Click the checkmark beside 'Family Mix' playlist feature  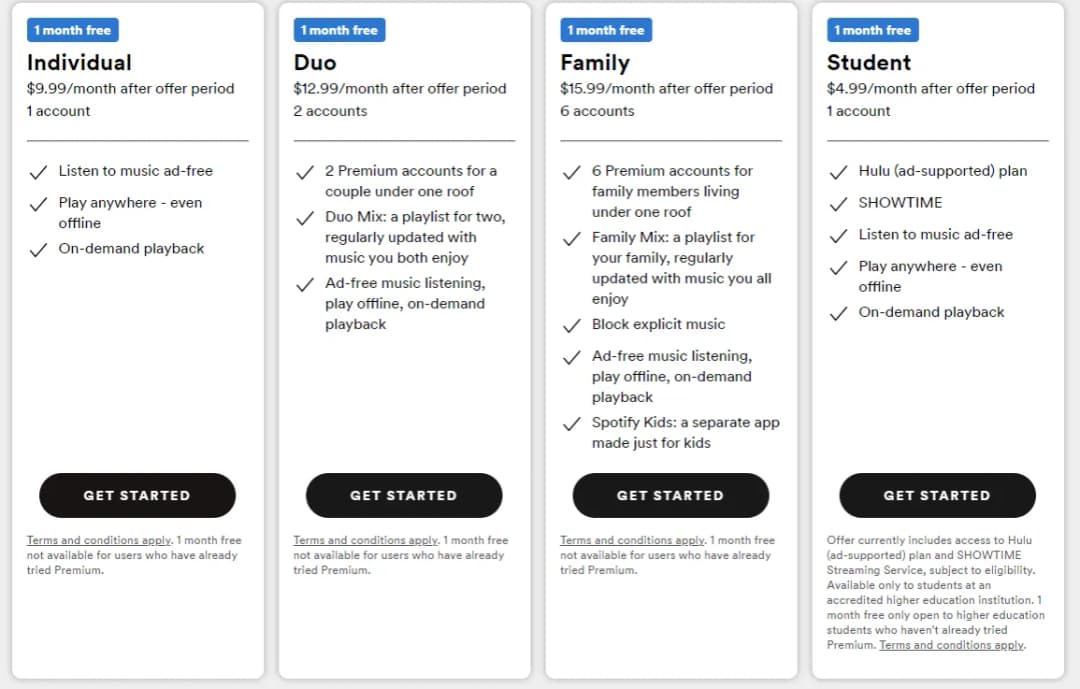pos(572,238)
